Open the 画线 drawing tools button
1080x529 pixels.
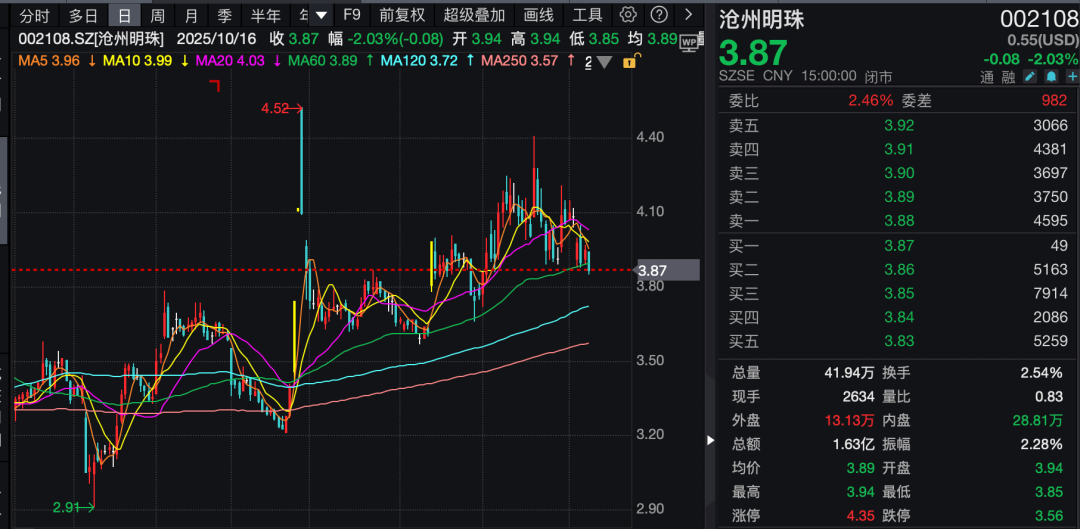point(539,15)
